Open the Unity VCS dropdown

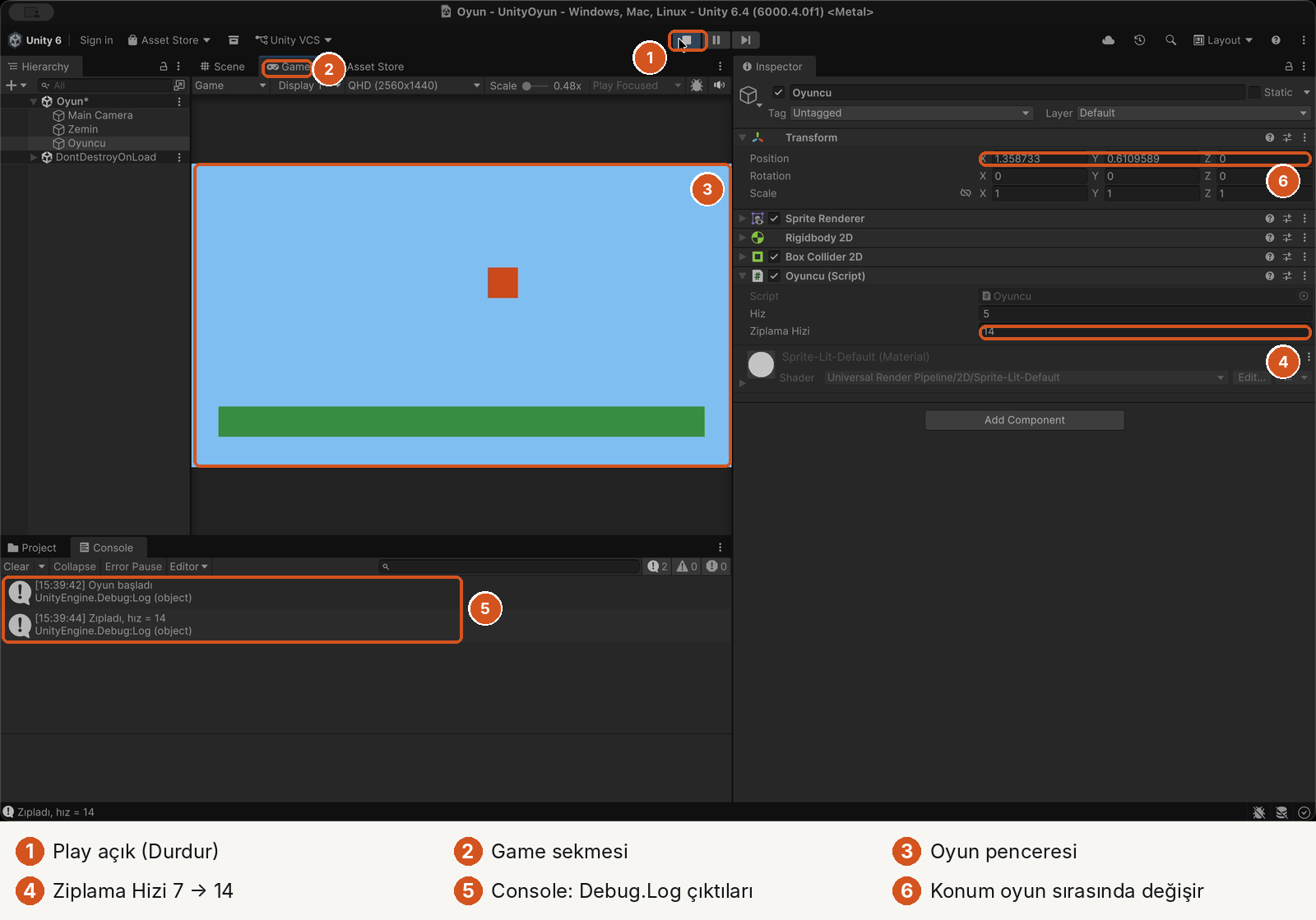[294, 39]
